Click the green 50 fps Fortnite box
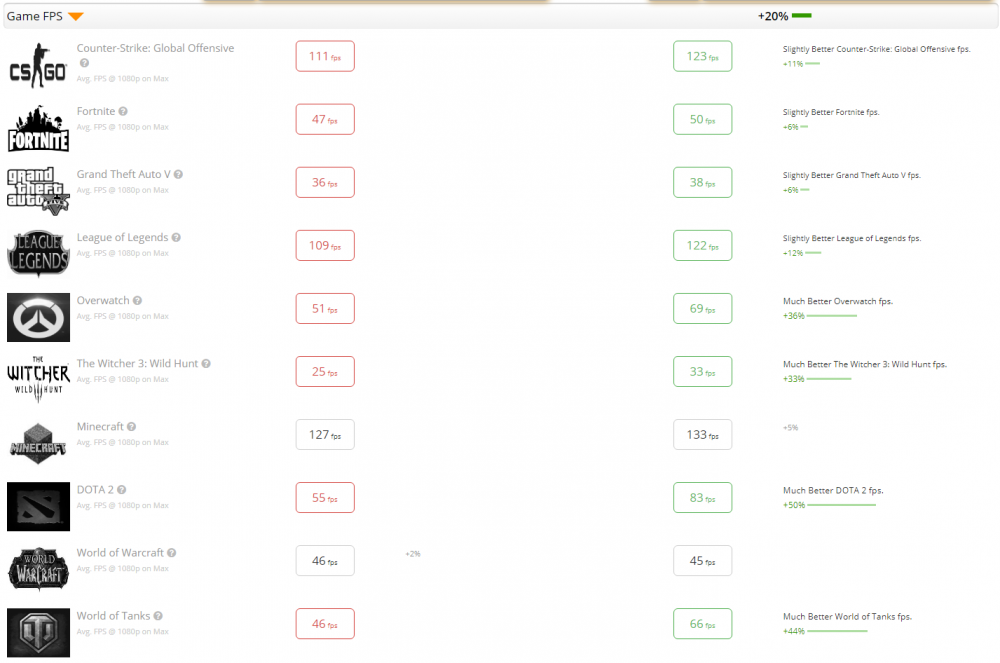The image size is (1000, 663). 703,119
